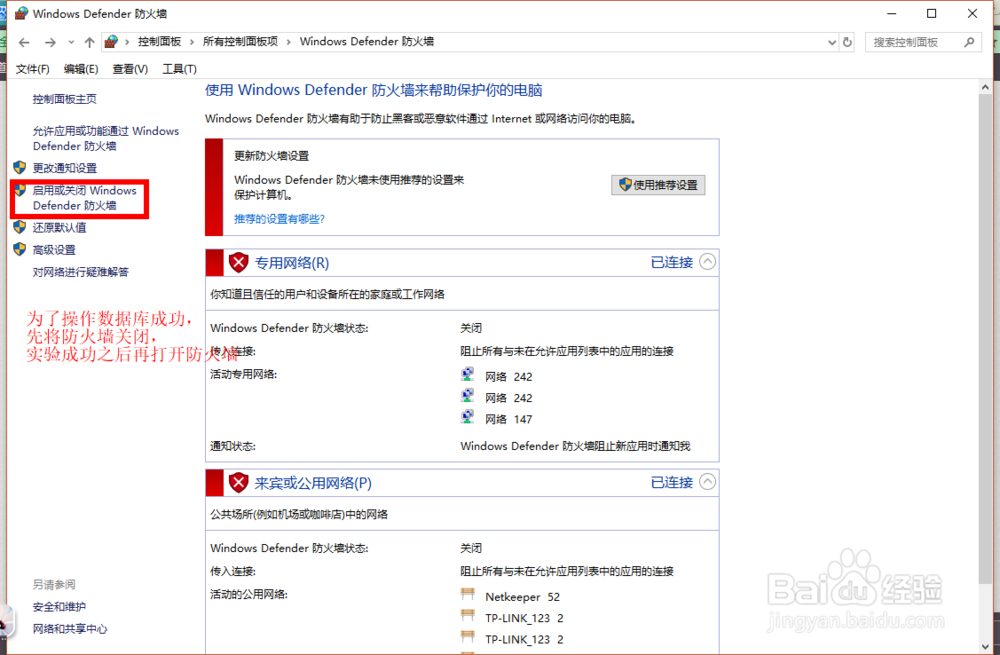Click shield icon beside 启用或关闭 Windows Defender
1000x655 pixels.
point(20,190)
